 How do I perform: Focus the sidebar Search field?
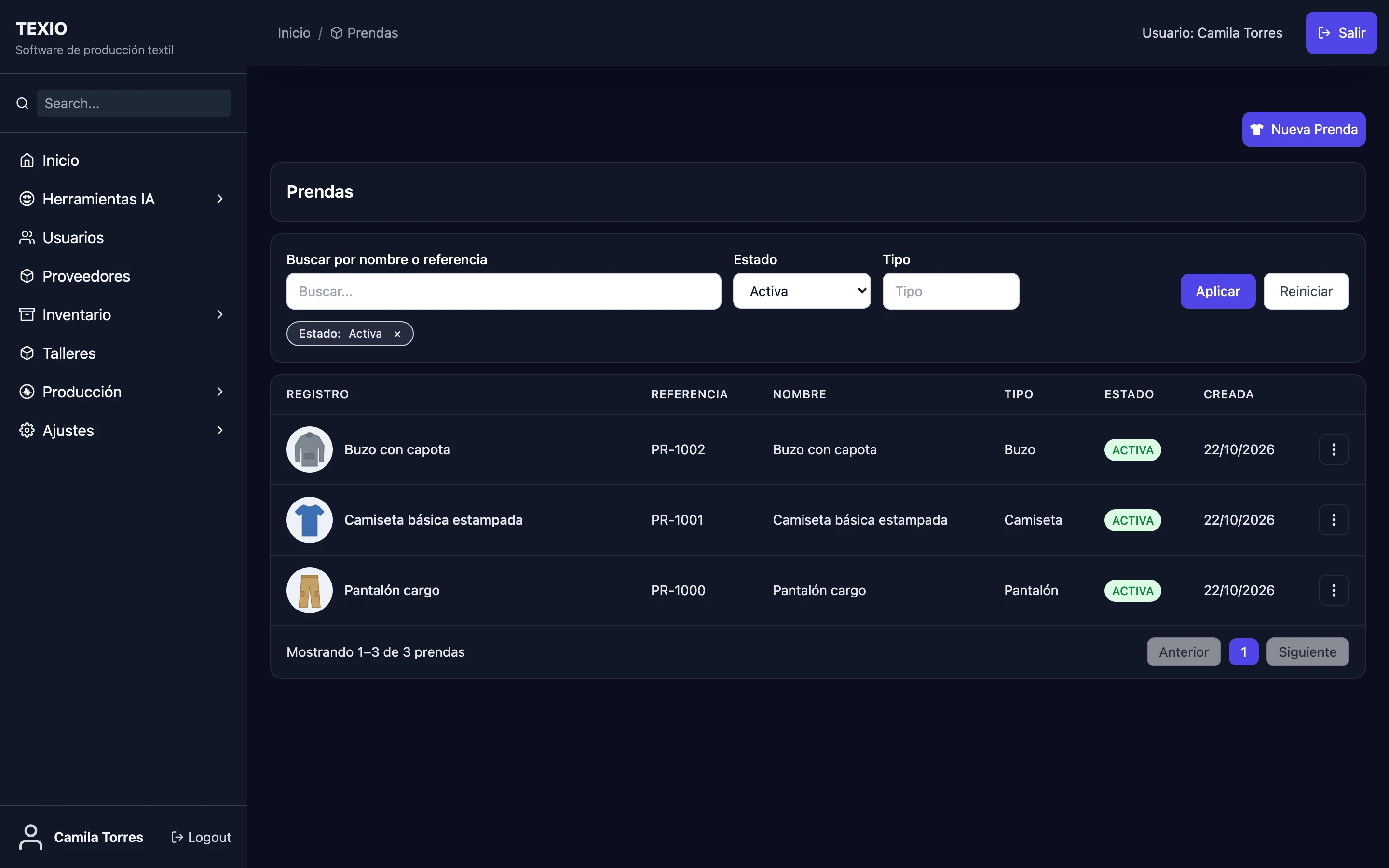[134, 103]
